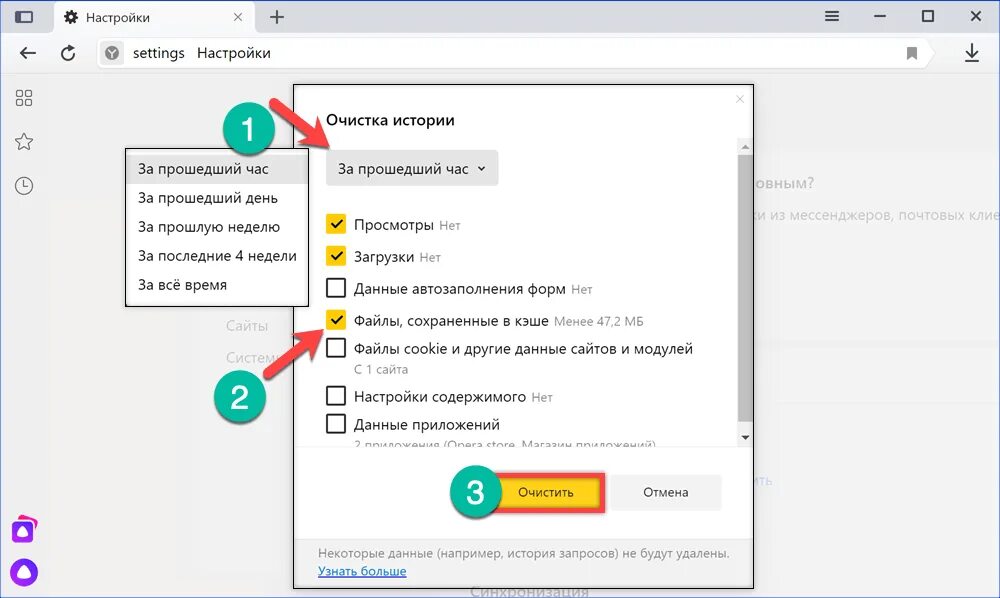This screenshot has width=1000, height=598.
Task: Check Настройки содержимого checkbox
Action: [x=336, y=396]
